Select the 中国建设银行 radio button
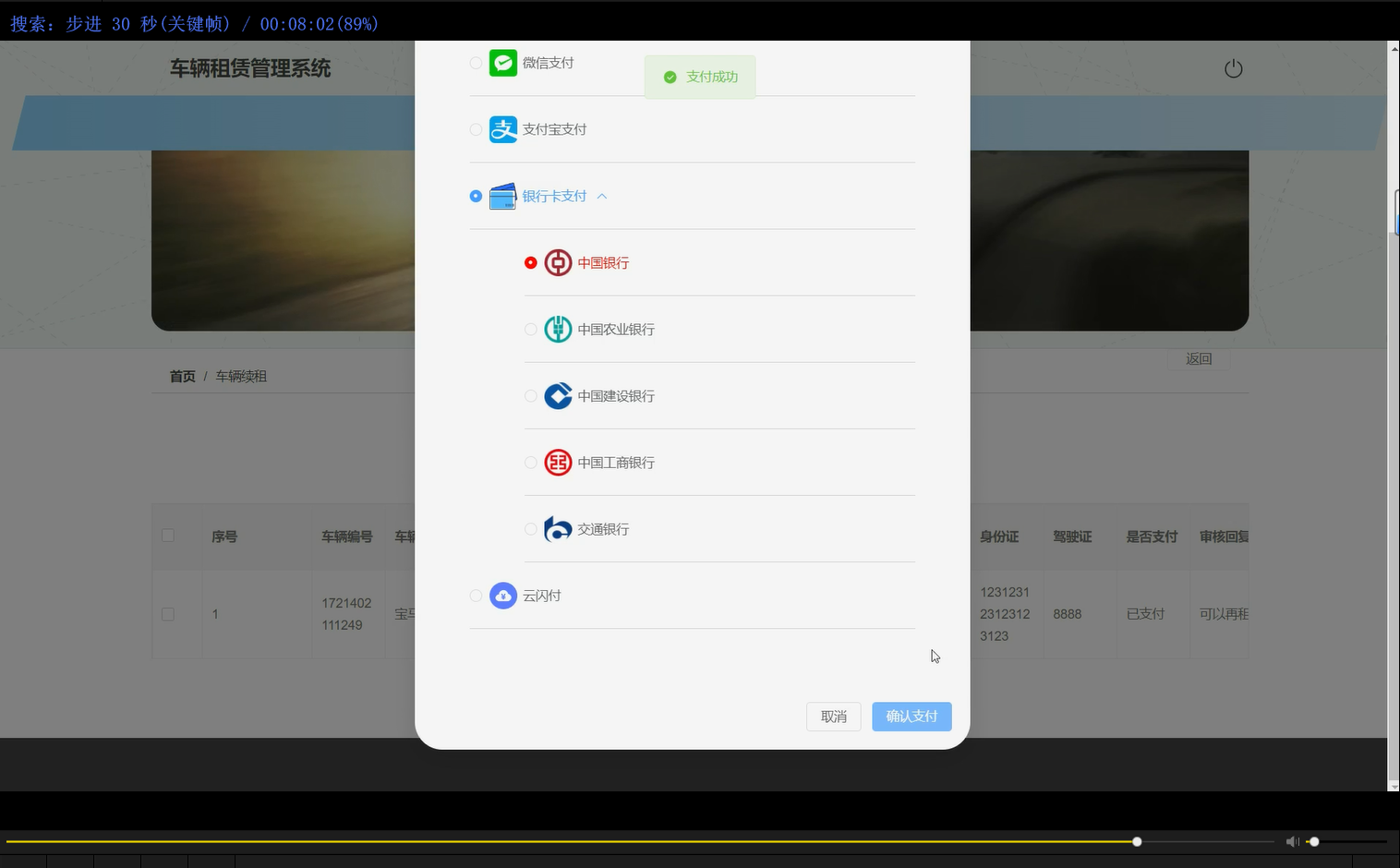The width and height of the screenshot is (1400, 868). 530,395
